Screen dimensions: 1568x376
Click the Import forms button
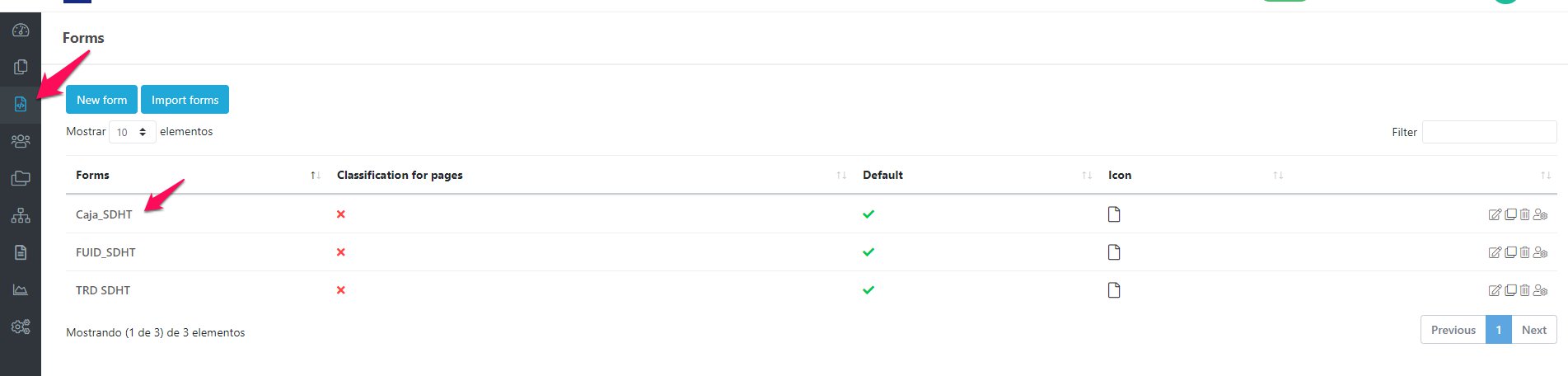click(185, 100)
